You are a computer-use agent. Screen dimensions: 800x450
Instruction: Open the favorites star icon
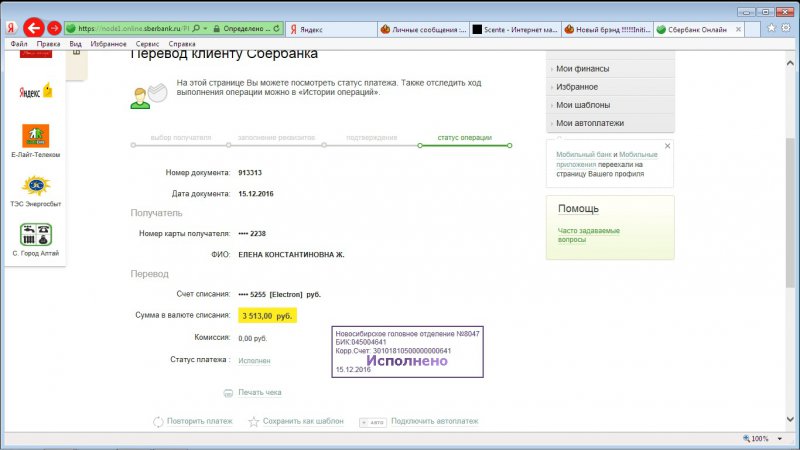(771, 28)
